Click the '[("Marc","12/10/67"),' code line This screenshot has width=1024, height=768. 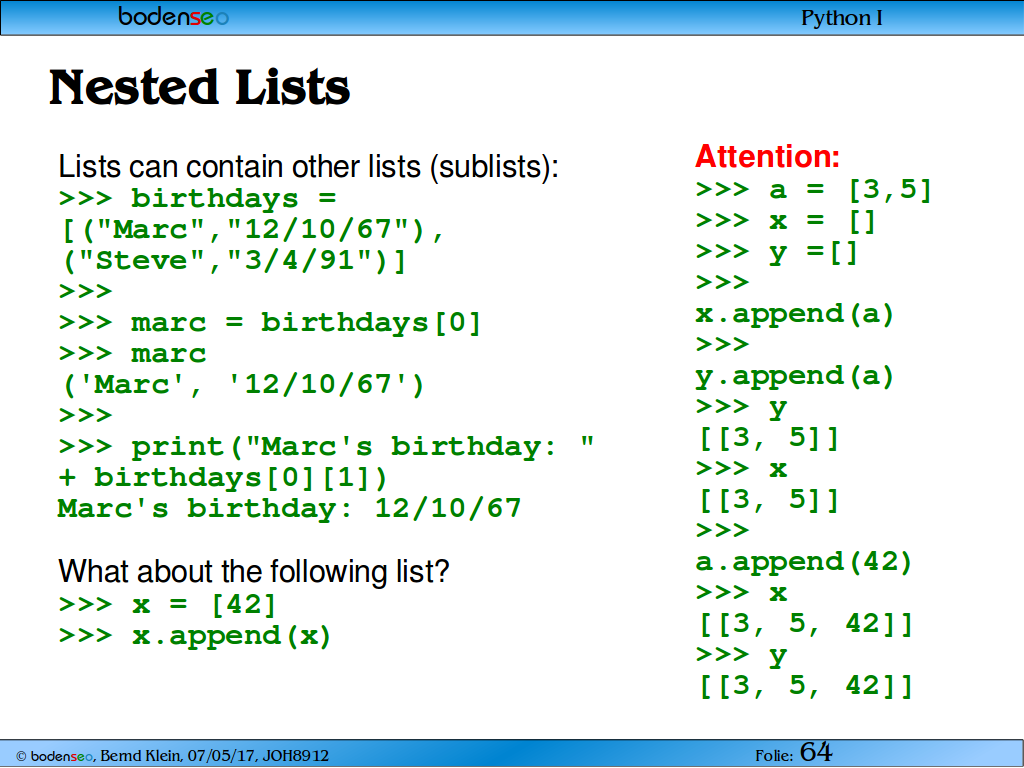(x=253, y=230)
